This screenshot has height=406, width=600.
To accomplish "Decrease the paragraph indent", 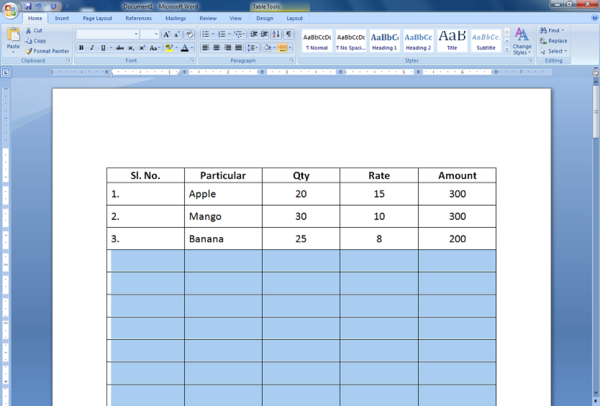I will 253,34.
